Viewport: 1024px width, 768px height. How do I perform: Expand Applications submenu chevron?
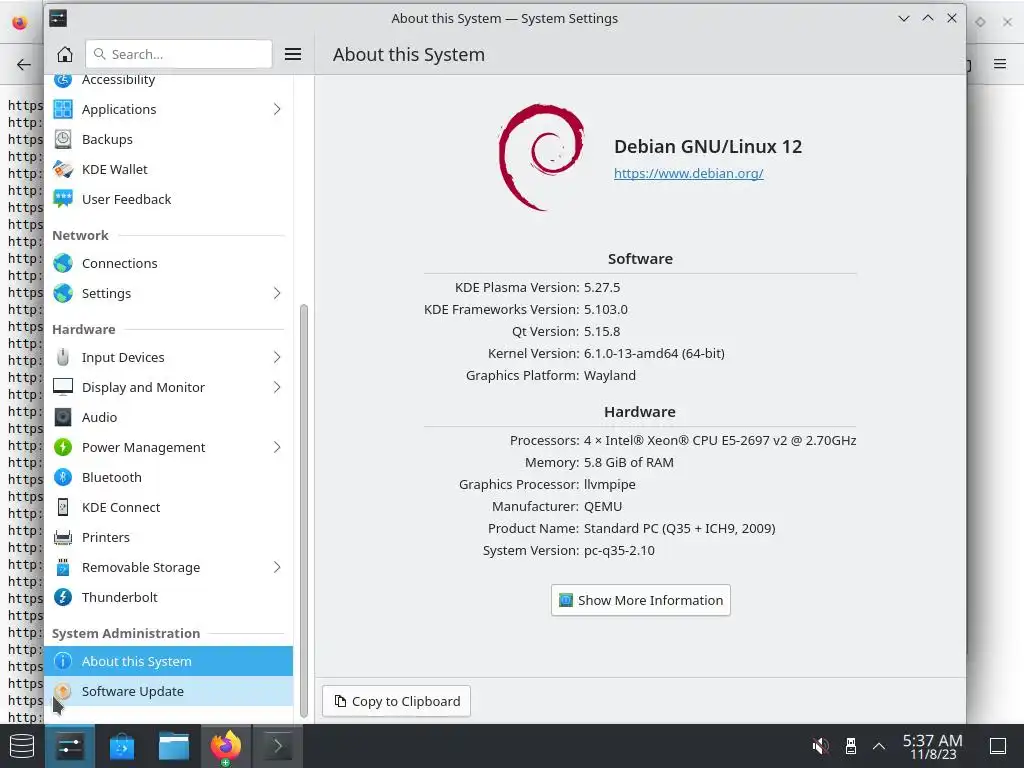(277, 109)
